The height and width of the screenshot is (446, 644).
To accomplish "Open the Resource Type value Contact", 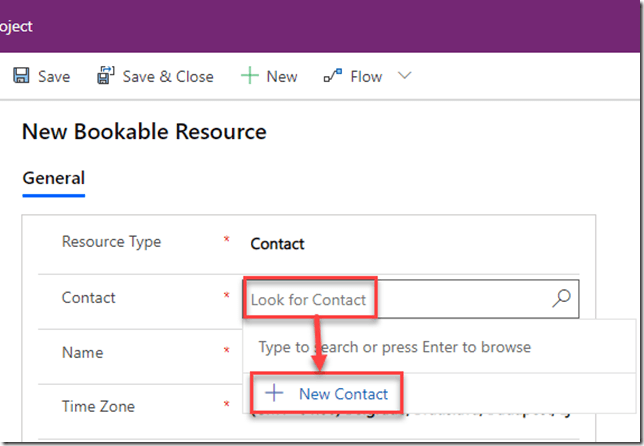I will point(277,243).
